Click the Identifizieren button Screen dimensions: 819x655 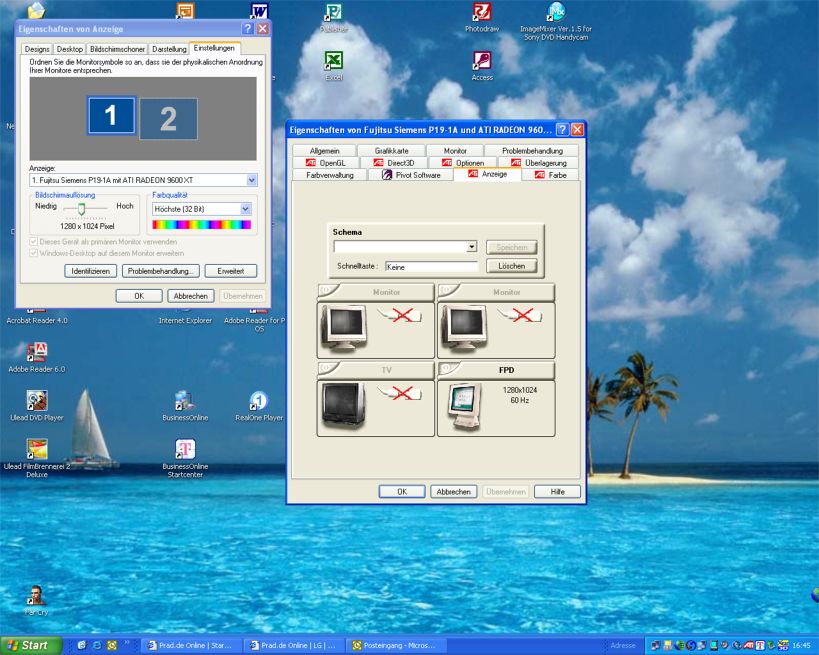click(91, 271)
